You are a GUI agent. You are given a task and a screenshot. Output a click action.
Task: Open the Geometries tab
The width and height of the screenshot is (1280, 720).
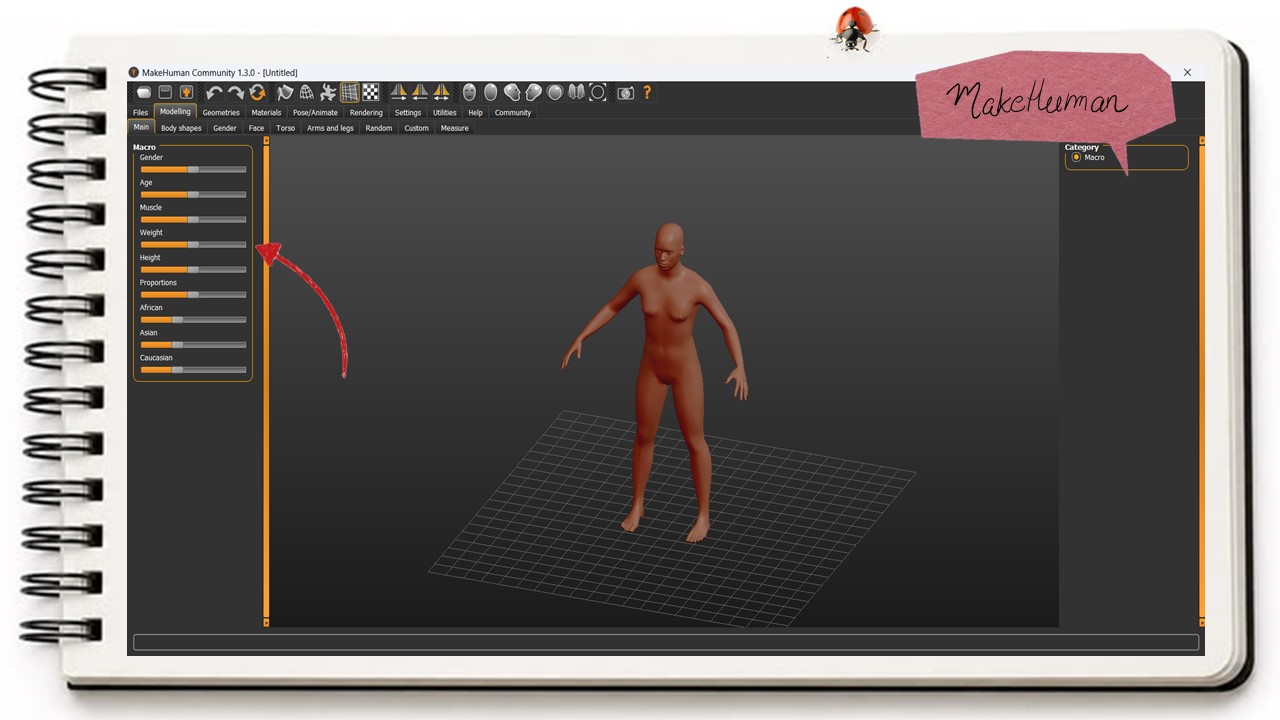[221, 113]
